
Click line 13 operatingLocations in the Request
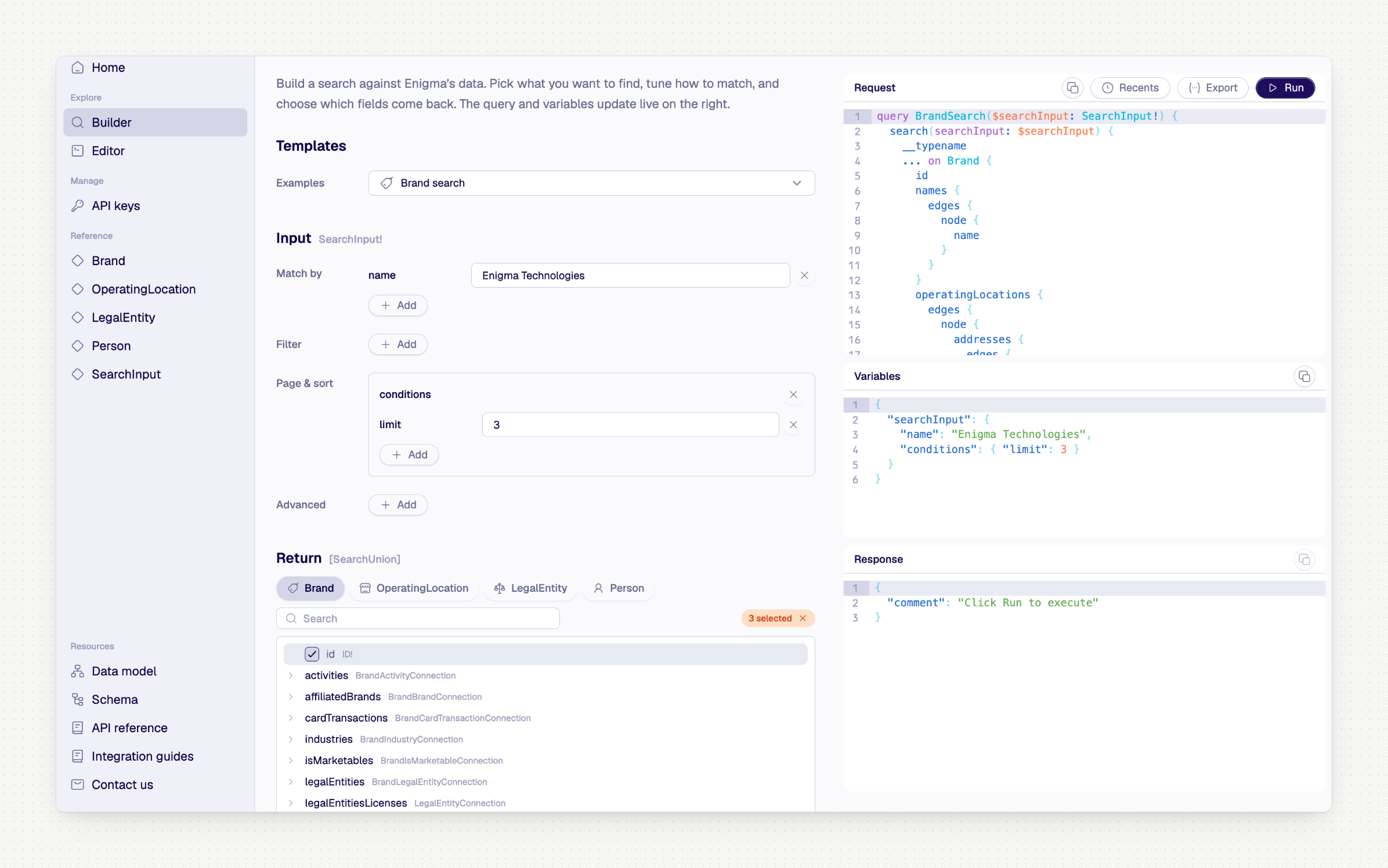coord(973,295)
